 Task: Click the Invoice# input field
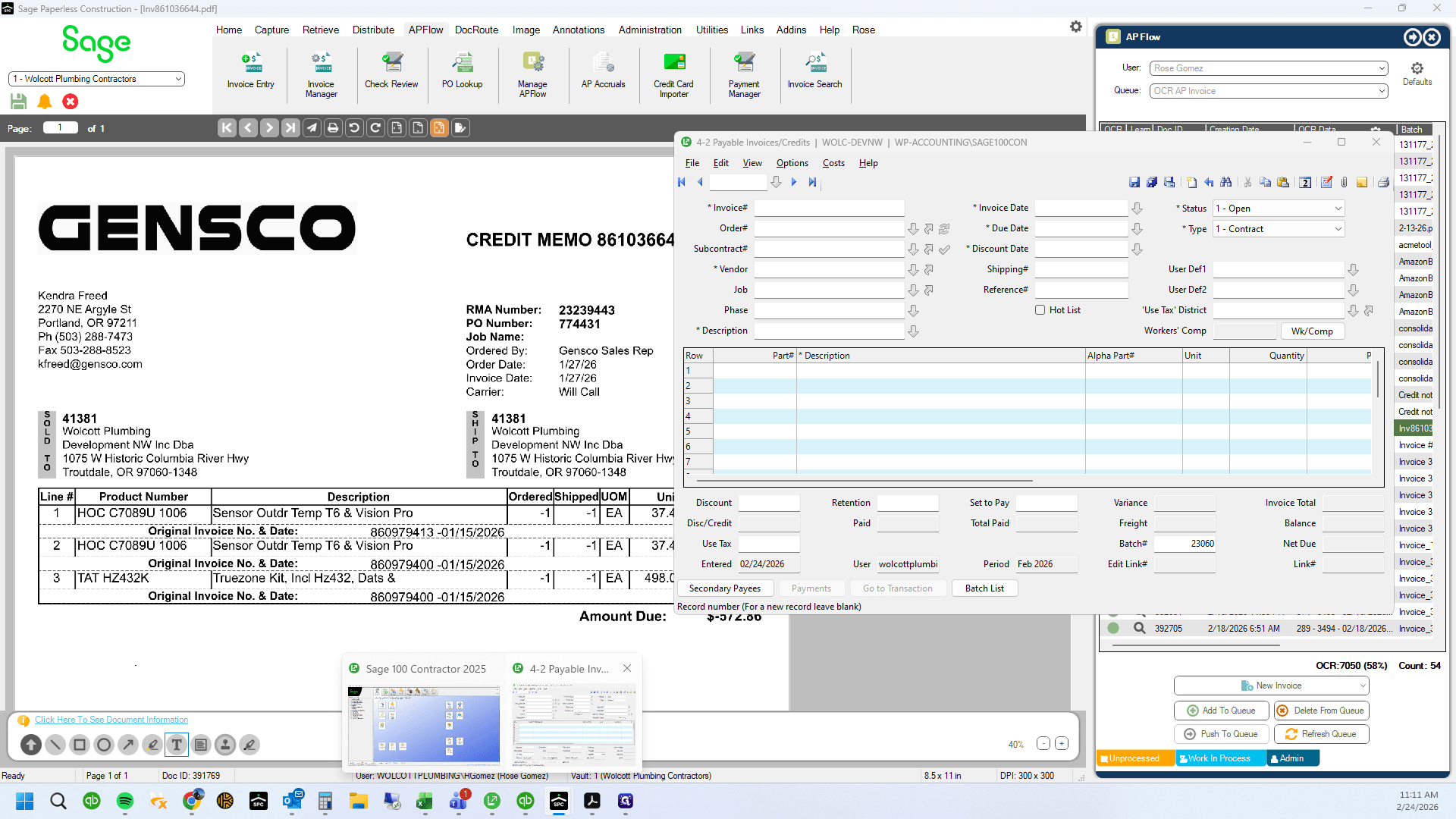tap(829, 209)
